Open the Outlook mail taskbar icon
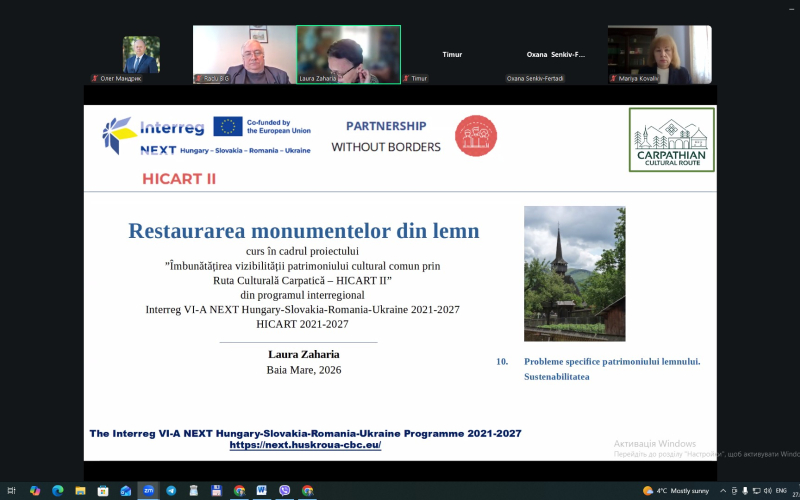The width and height of the screenshot is (800, 500). tap(126, 491)
